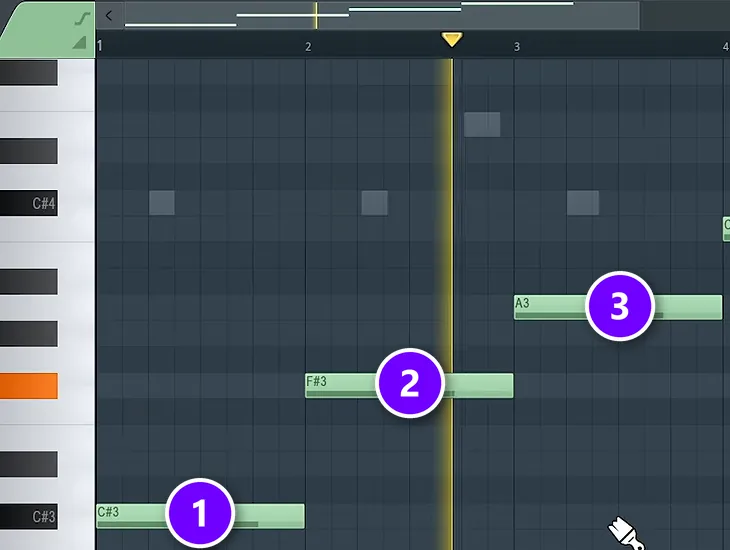Click the piano roll overview scrollbar
The image size is (730, 550).
(x=382, y=15)
